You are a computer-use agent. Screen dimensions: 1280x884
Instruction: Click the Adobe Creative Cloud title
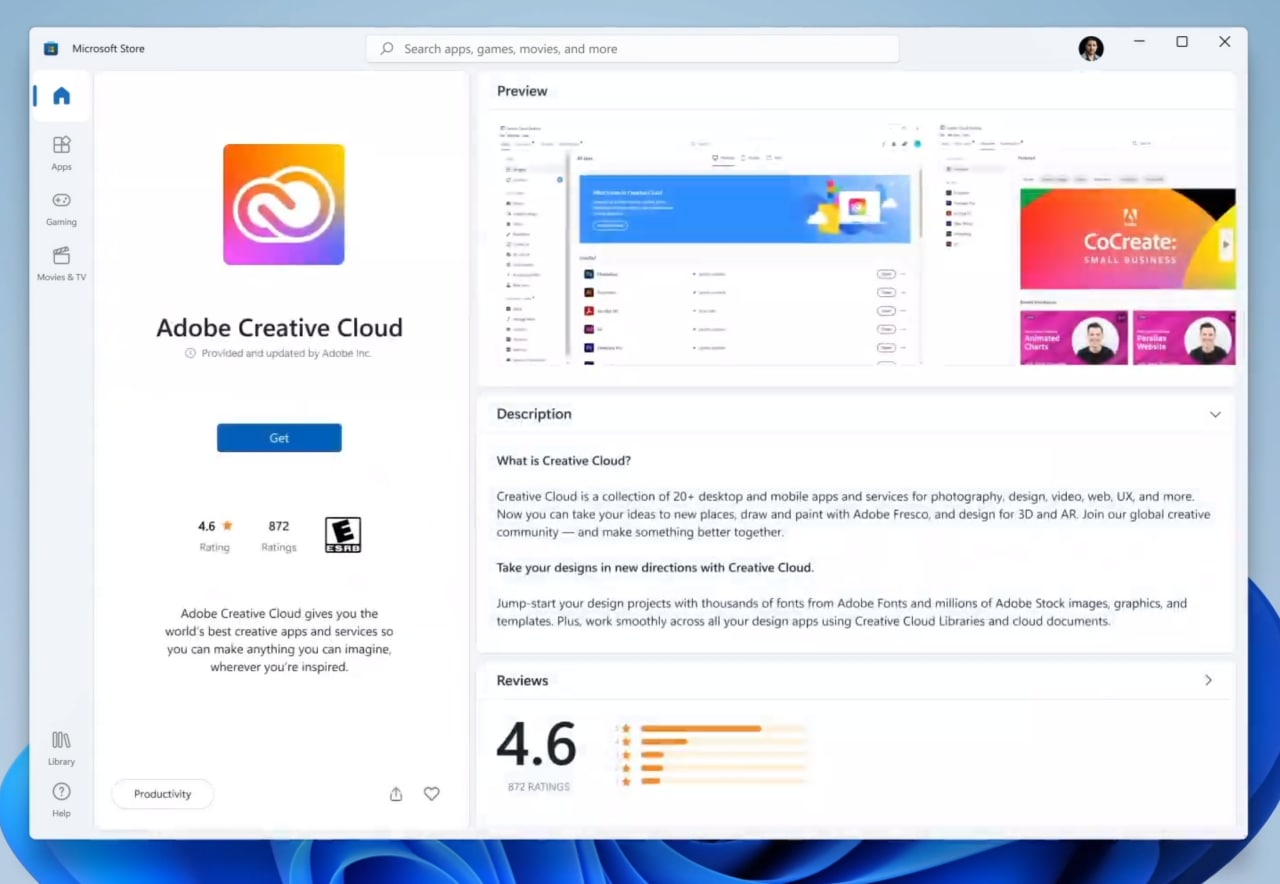[x=279, y=327]
